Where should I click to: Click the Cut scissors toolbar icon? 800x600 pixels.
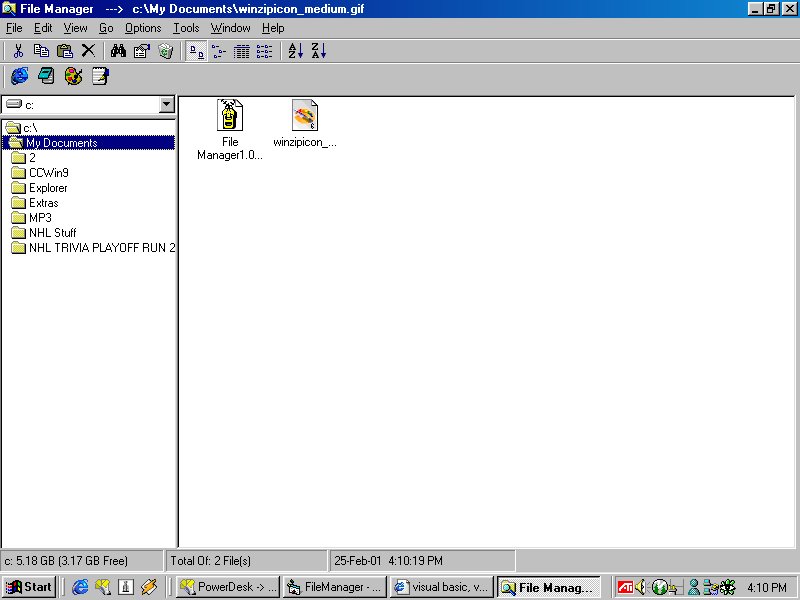coord(18,51)
